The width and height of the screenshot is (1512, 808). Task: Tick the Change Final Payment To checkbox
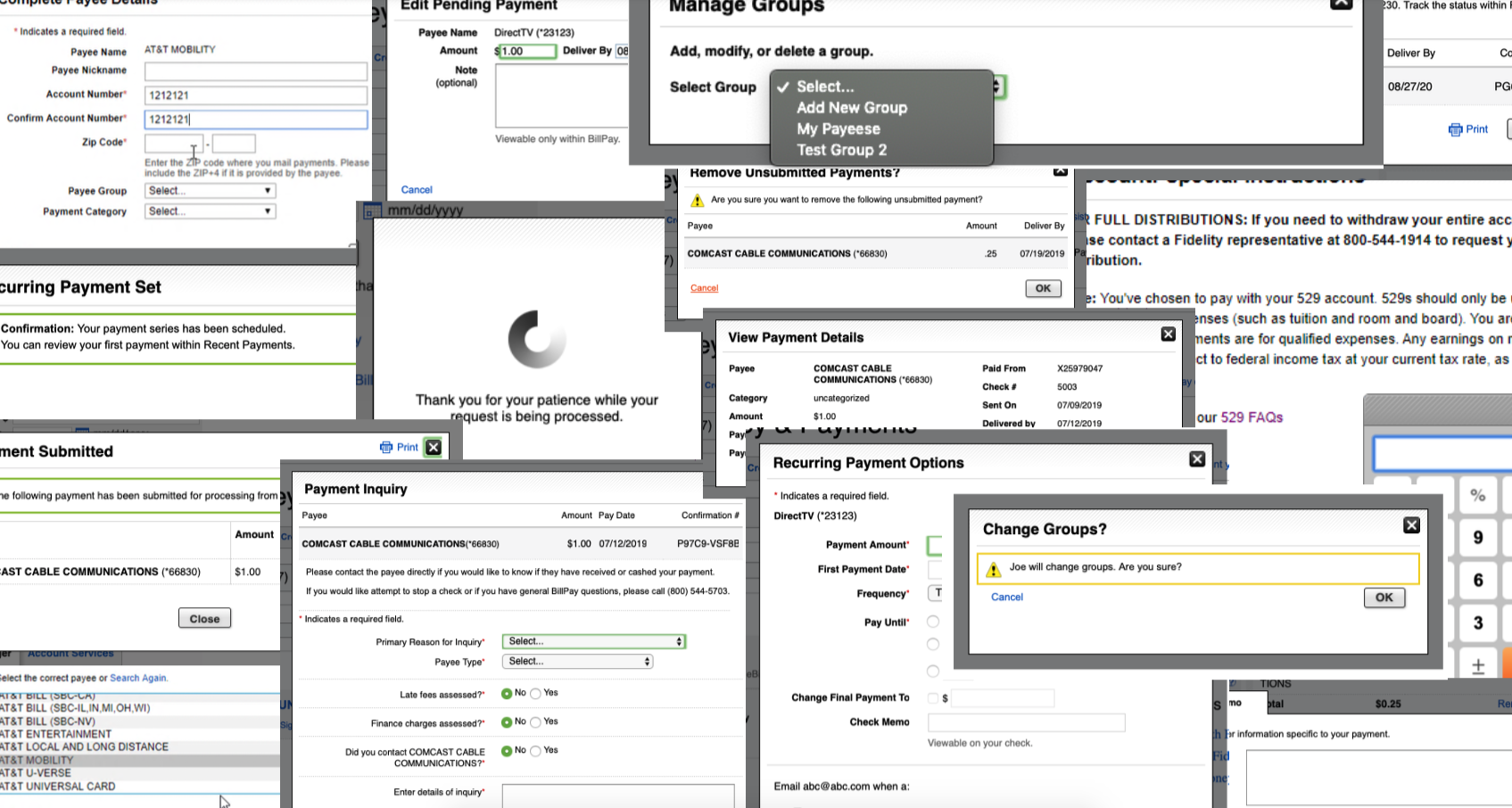pyautogui.click(x=933, y=698)
